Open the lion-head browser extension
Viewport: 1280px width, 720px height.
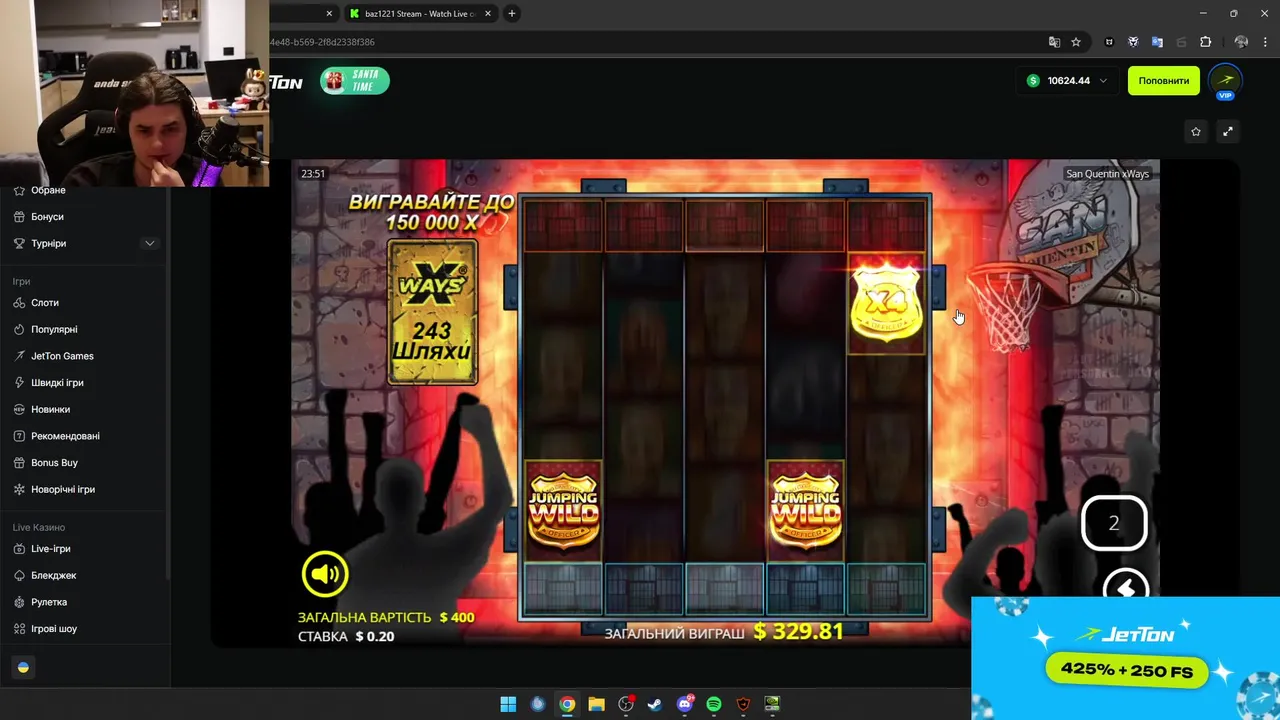coord(1133,42)
